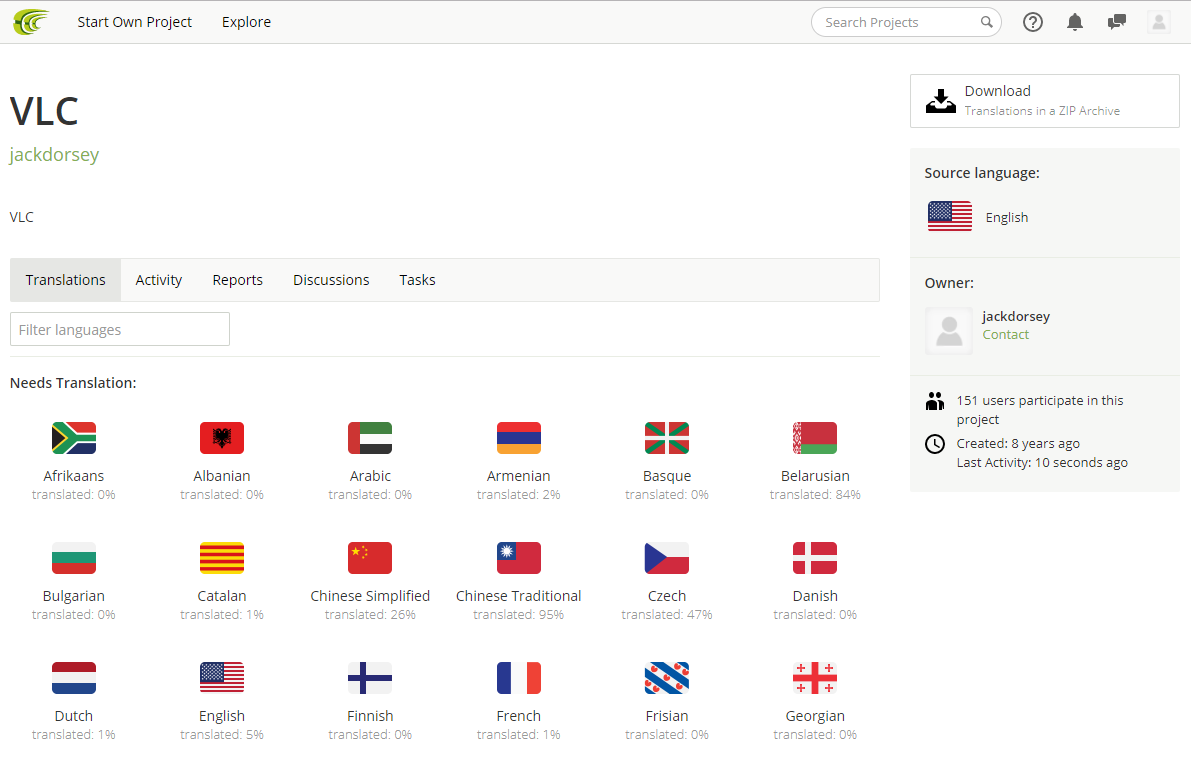
Task: Click the Catalan flag icon
Action: [x=222, y=558]
